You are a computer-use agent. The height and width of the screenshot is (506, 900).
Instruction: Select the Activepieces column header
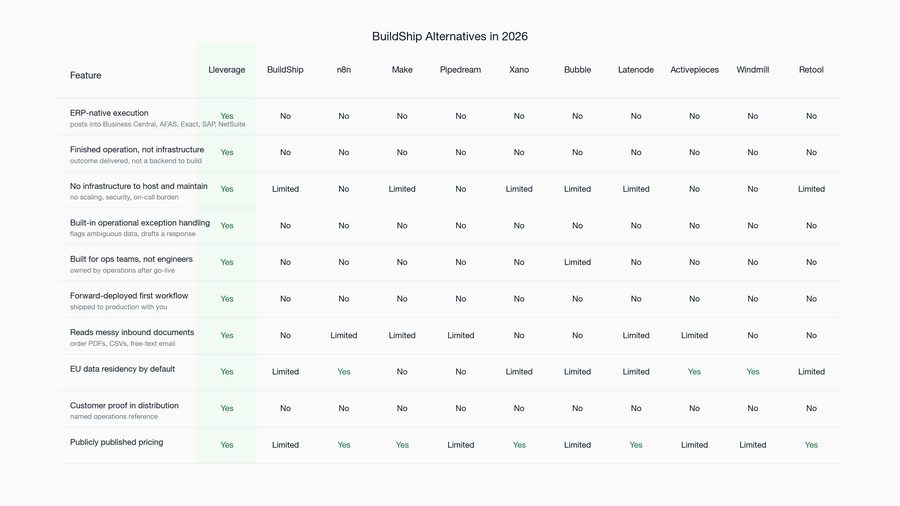click(x=695, y=69)
